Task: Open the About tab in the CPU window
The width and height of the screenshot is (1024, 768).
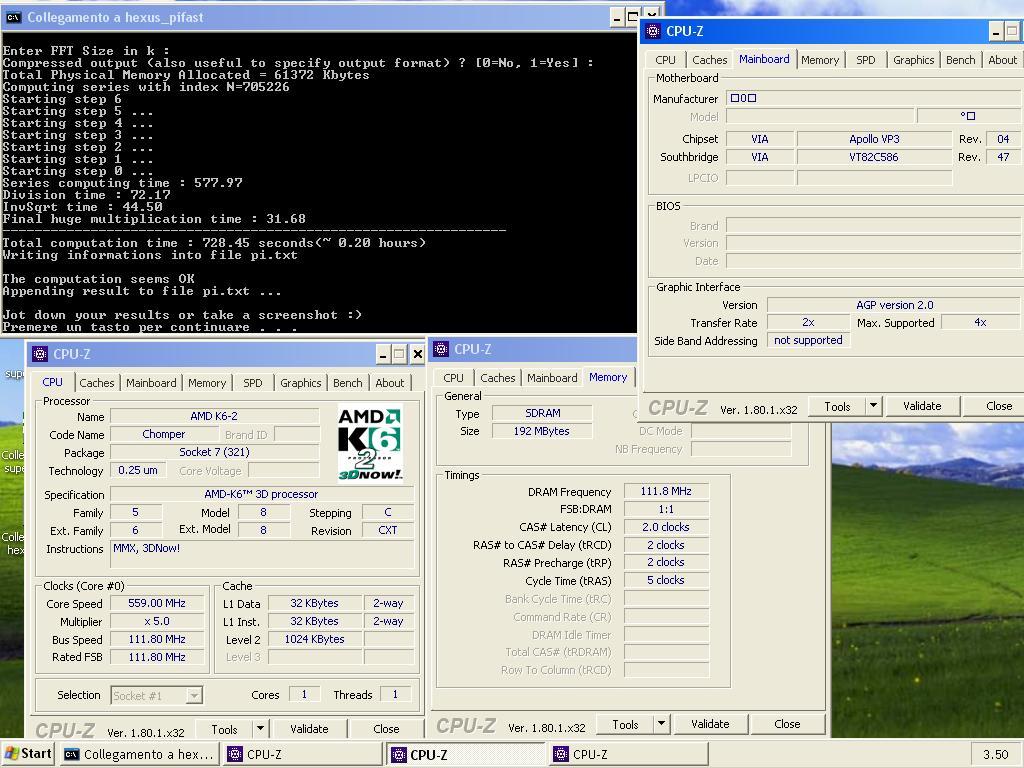Action: 390,383
